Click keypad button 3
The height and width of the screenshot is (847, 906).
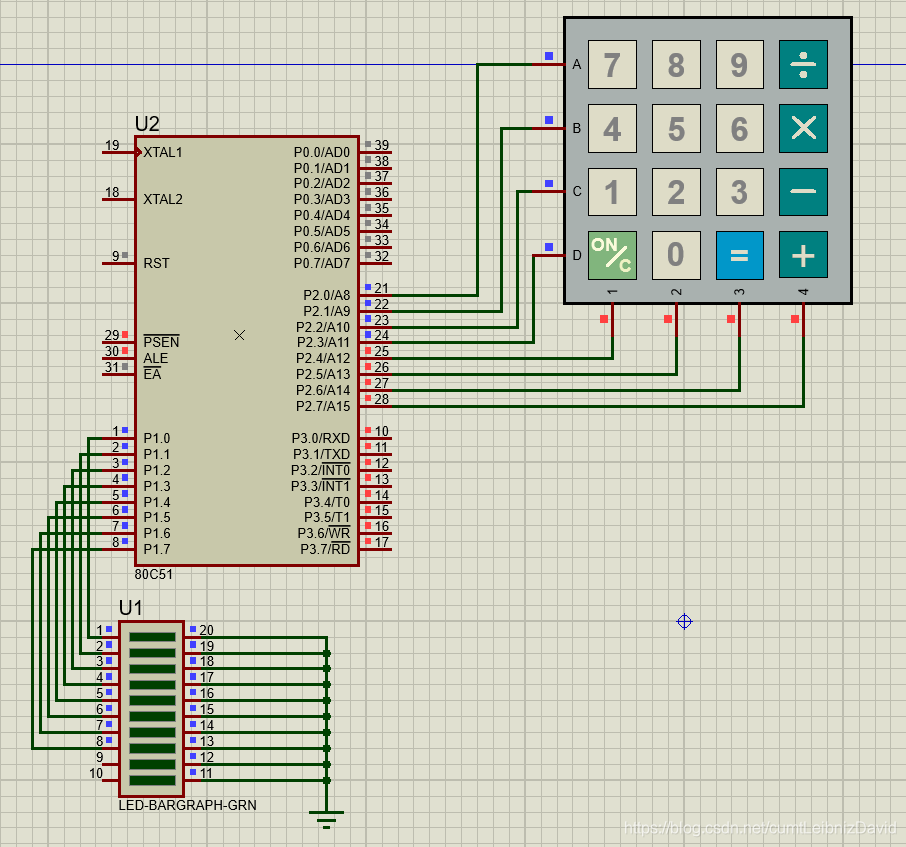pyautogui.click(x=740, y=192)
